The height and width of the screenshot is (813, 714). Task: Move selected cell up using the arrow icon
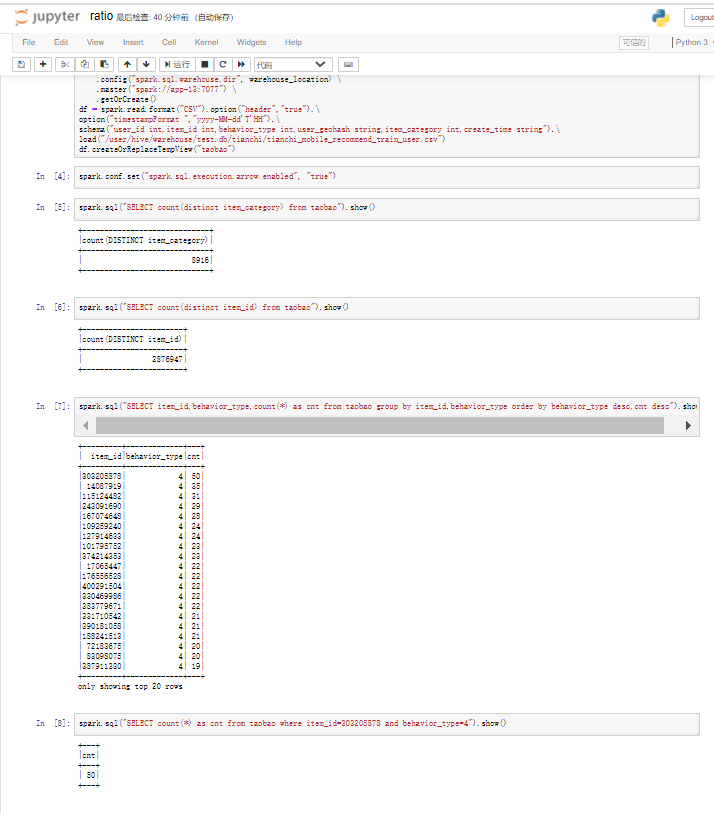(x=127, y=64)
